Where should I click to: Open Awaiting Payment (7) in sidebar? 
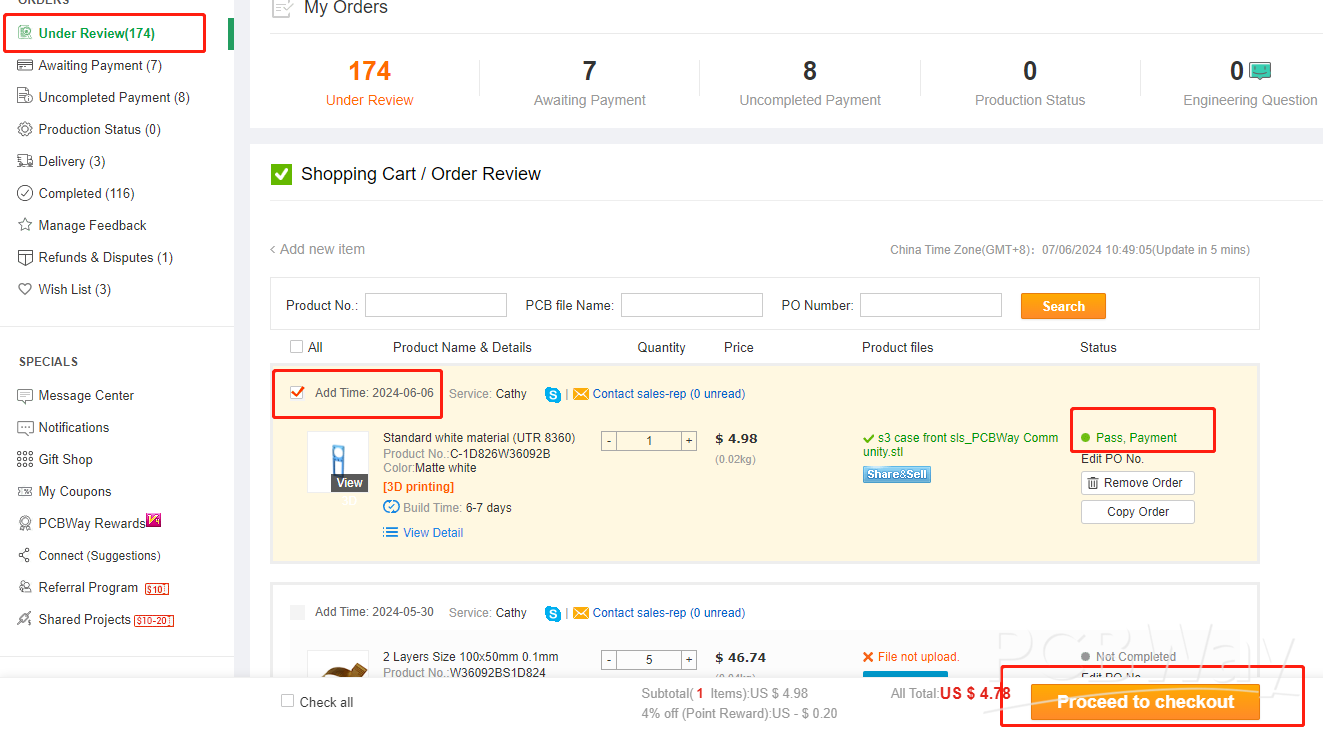pyautogui.click(x=99, y=66)
